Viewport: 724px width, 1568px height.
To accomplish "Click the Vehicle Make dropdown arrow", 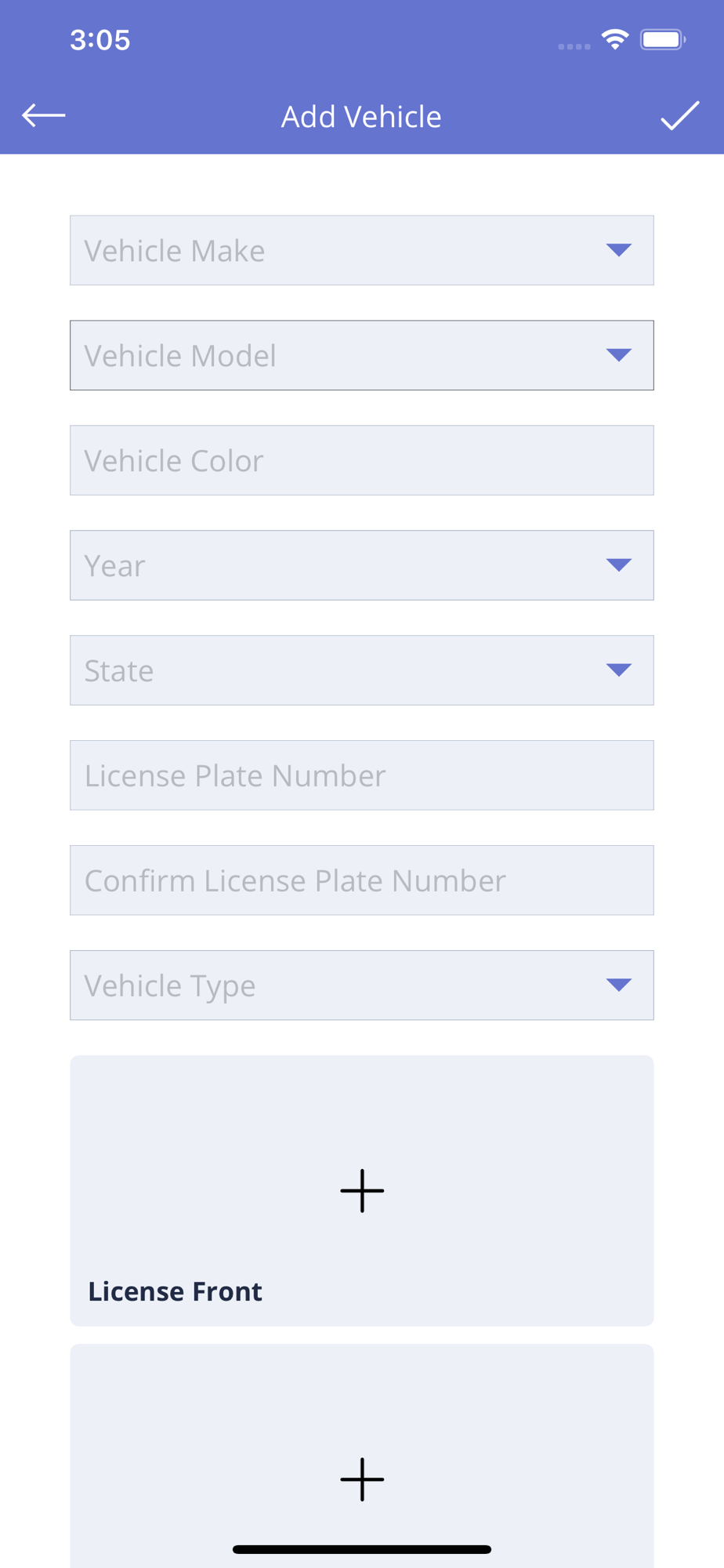I will coord(619,250).
